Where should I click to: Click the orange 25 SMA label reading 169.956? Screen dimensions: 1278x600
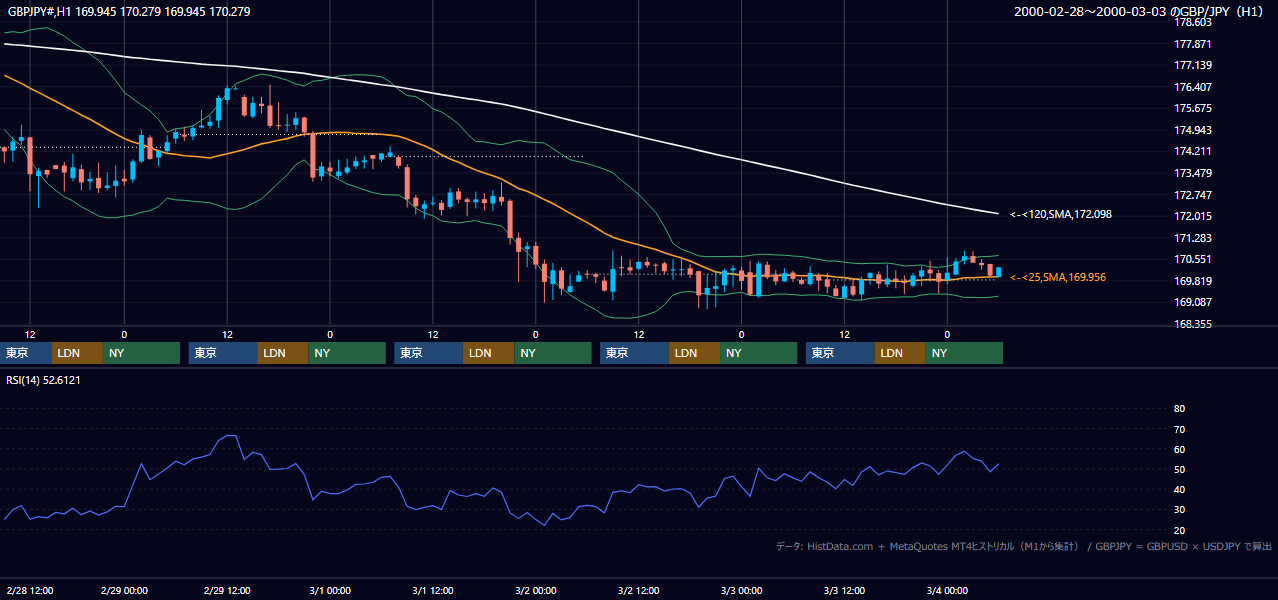1059,277
